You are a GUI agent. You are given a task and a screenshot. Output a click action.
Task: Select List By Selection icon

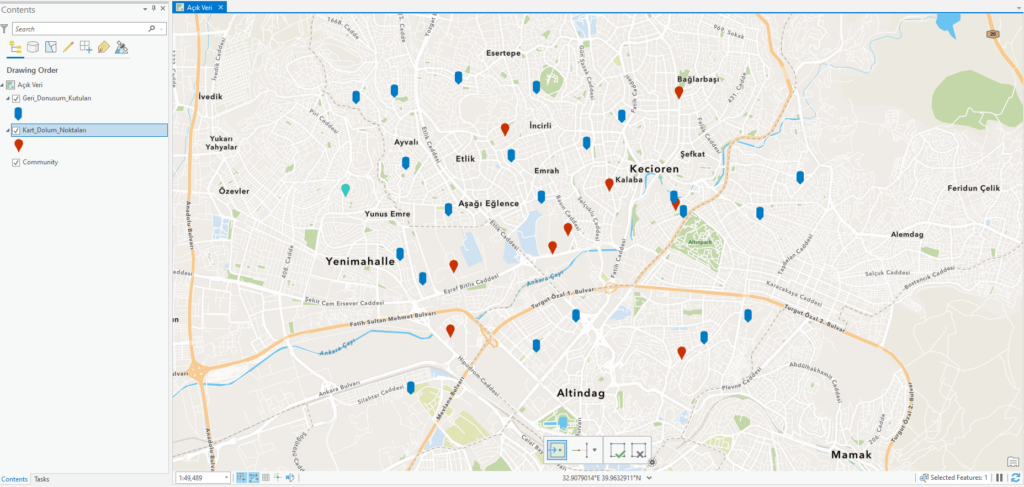[x=50, y=47]
